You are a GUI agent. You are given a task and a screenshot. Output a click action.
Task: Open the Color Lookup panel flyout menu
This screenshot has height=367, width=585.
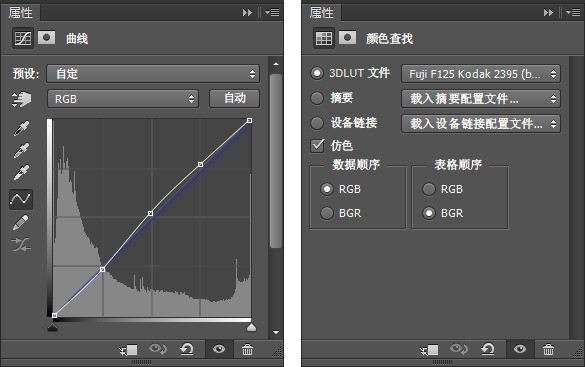point(573,13)
